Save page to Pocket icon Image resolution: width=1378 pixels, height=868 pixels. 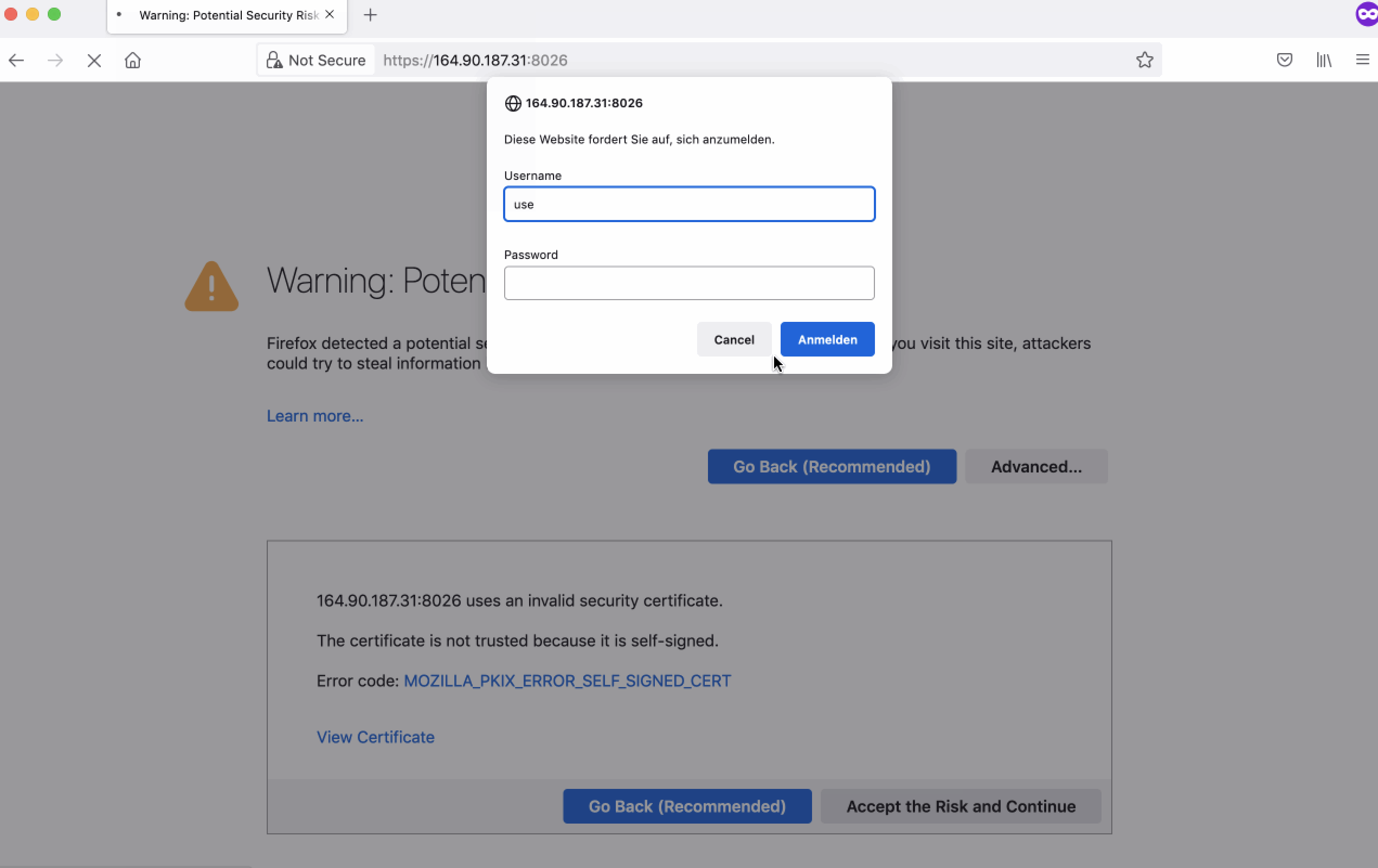(x=1284, y=60)
